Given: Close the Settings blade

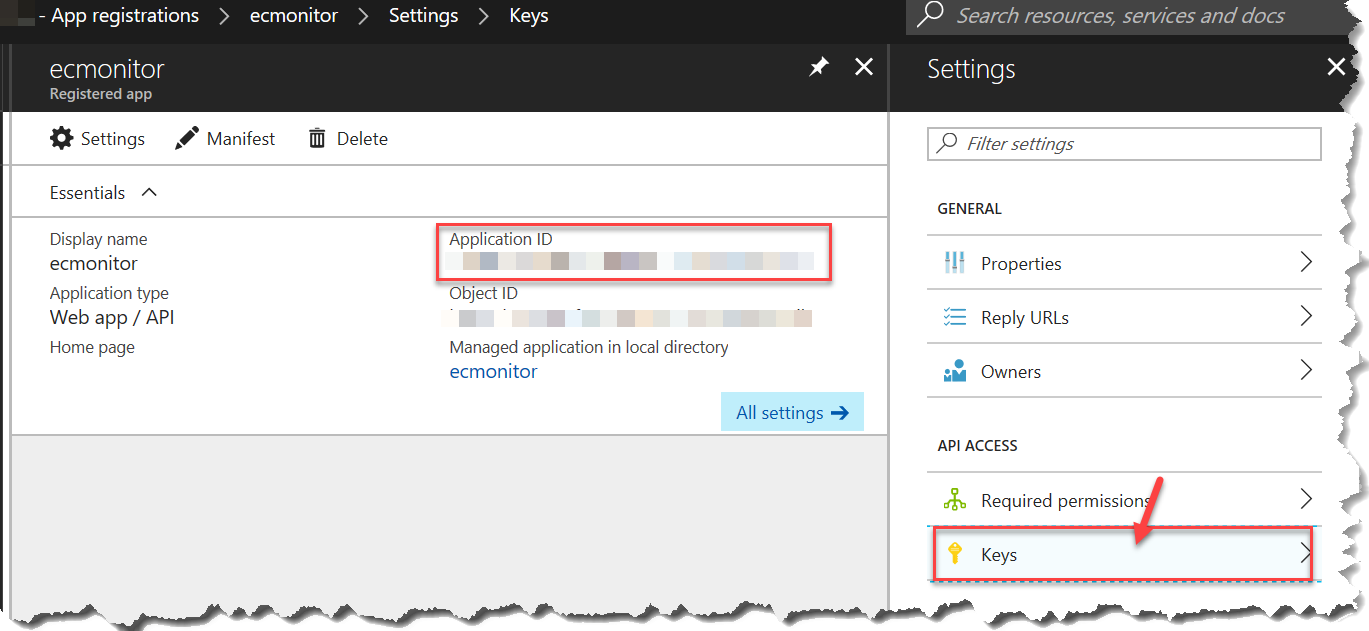Looking at the screenshot, I should tap(1336, 67).
